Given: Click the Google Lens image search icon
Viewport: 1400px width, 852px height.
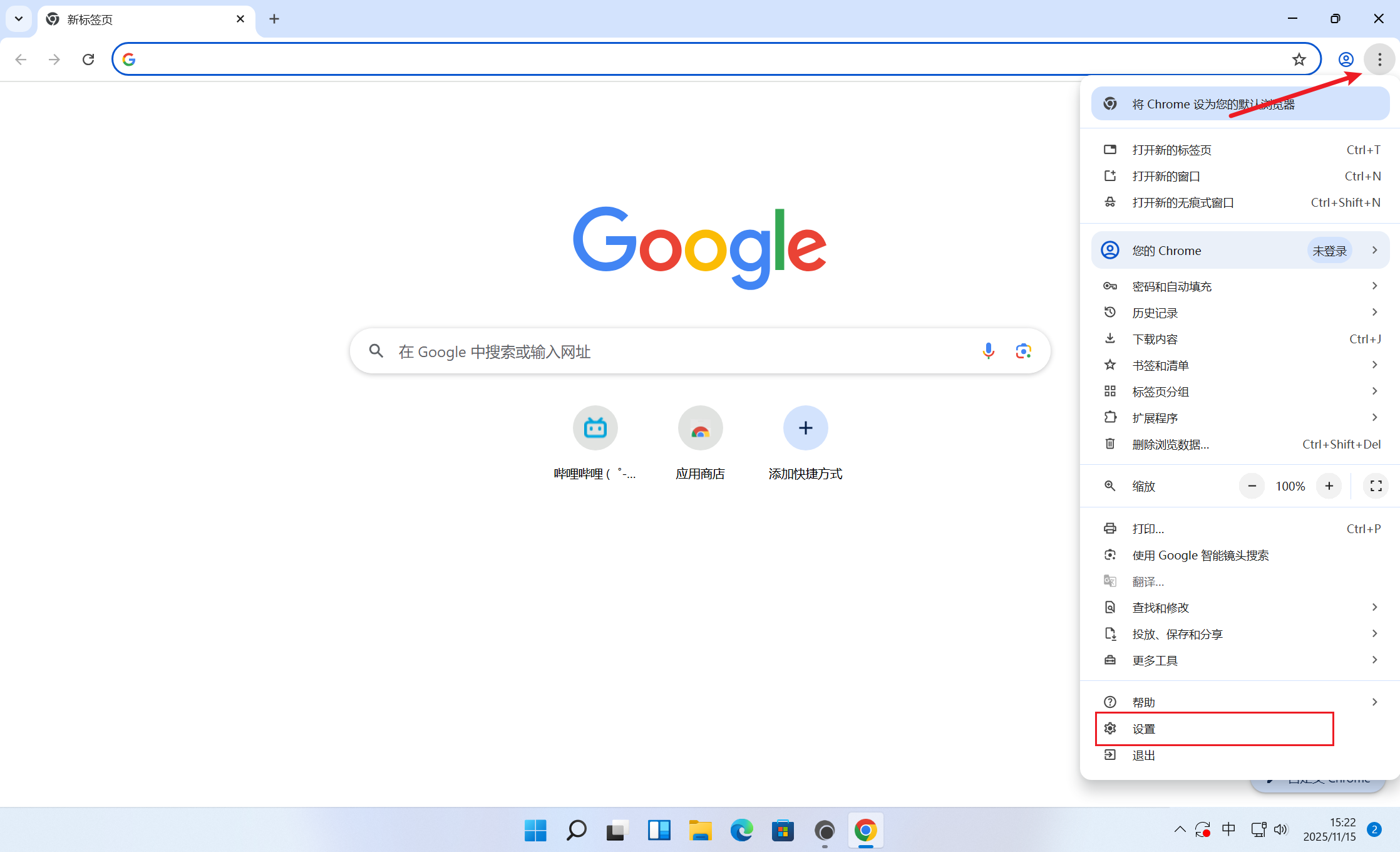Looking at the screenshot, I should [x=1023, y=351].
